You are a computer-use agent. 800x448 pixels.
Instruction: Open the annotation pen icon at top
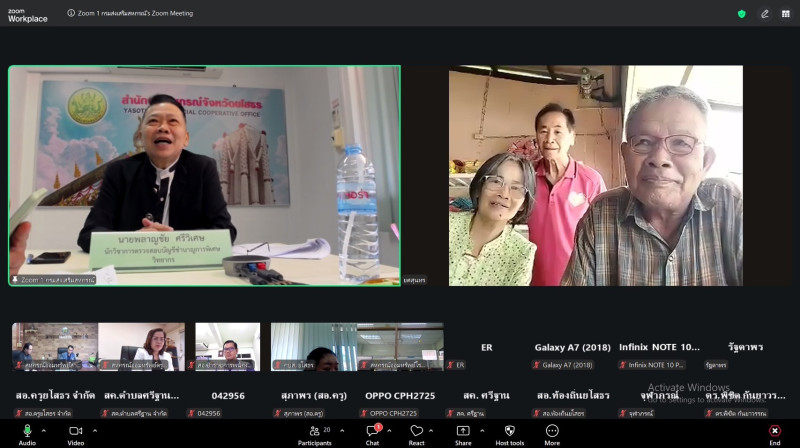765,13
